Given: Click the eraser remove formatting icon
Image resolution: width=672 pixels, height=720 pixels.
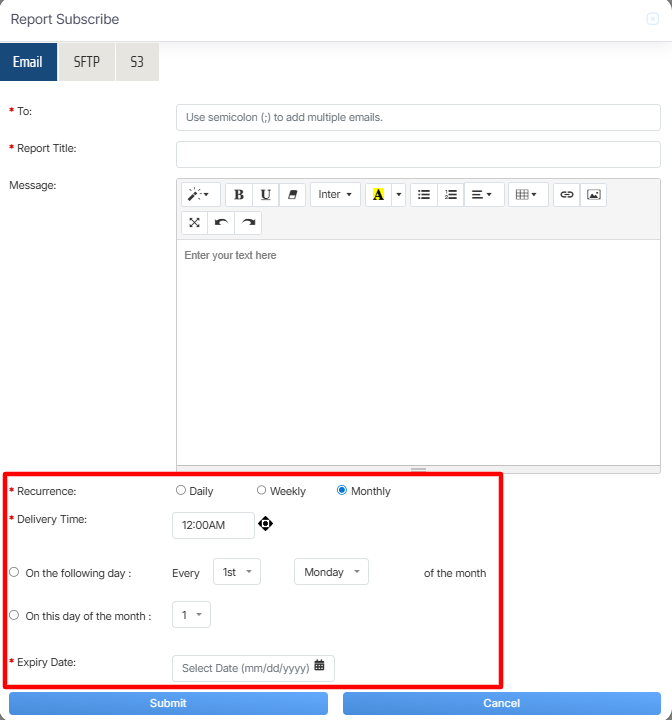Looking at the screenshot, I should [292, 195].
